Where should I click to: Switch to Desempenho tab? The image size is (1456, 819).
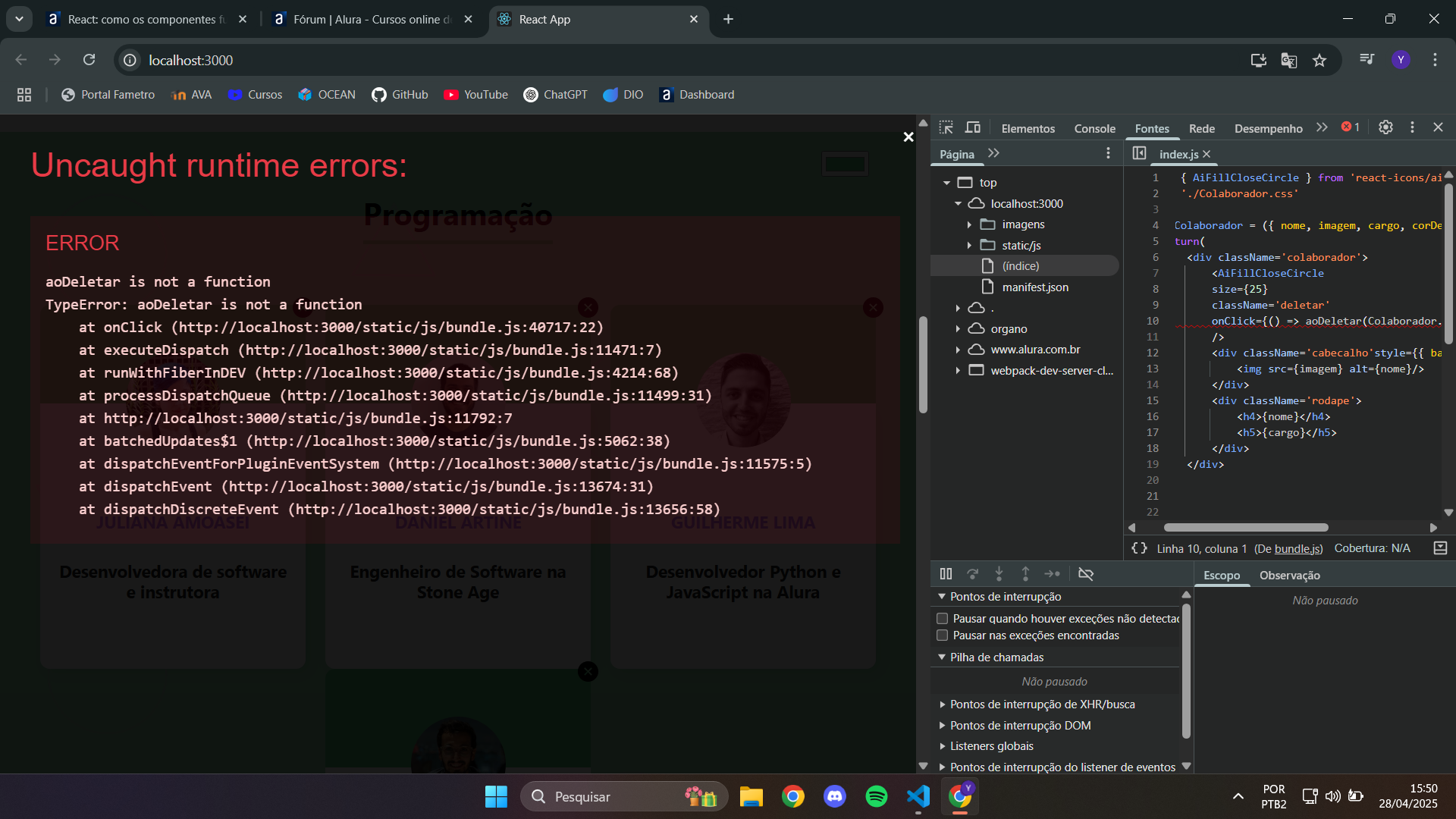click(x=1268, y=128)
